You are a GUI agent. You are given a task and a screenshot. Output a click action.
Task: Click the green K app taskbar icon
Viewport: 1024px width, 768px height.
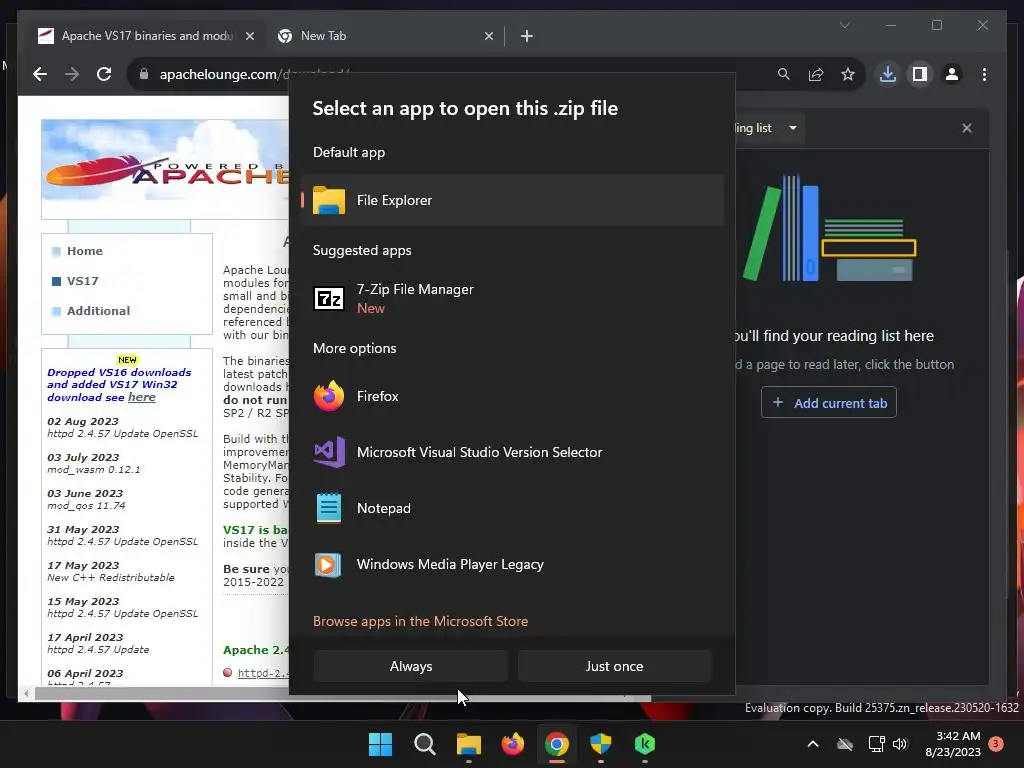tap(645, 744)
